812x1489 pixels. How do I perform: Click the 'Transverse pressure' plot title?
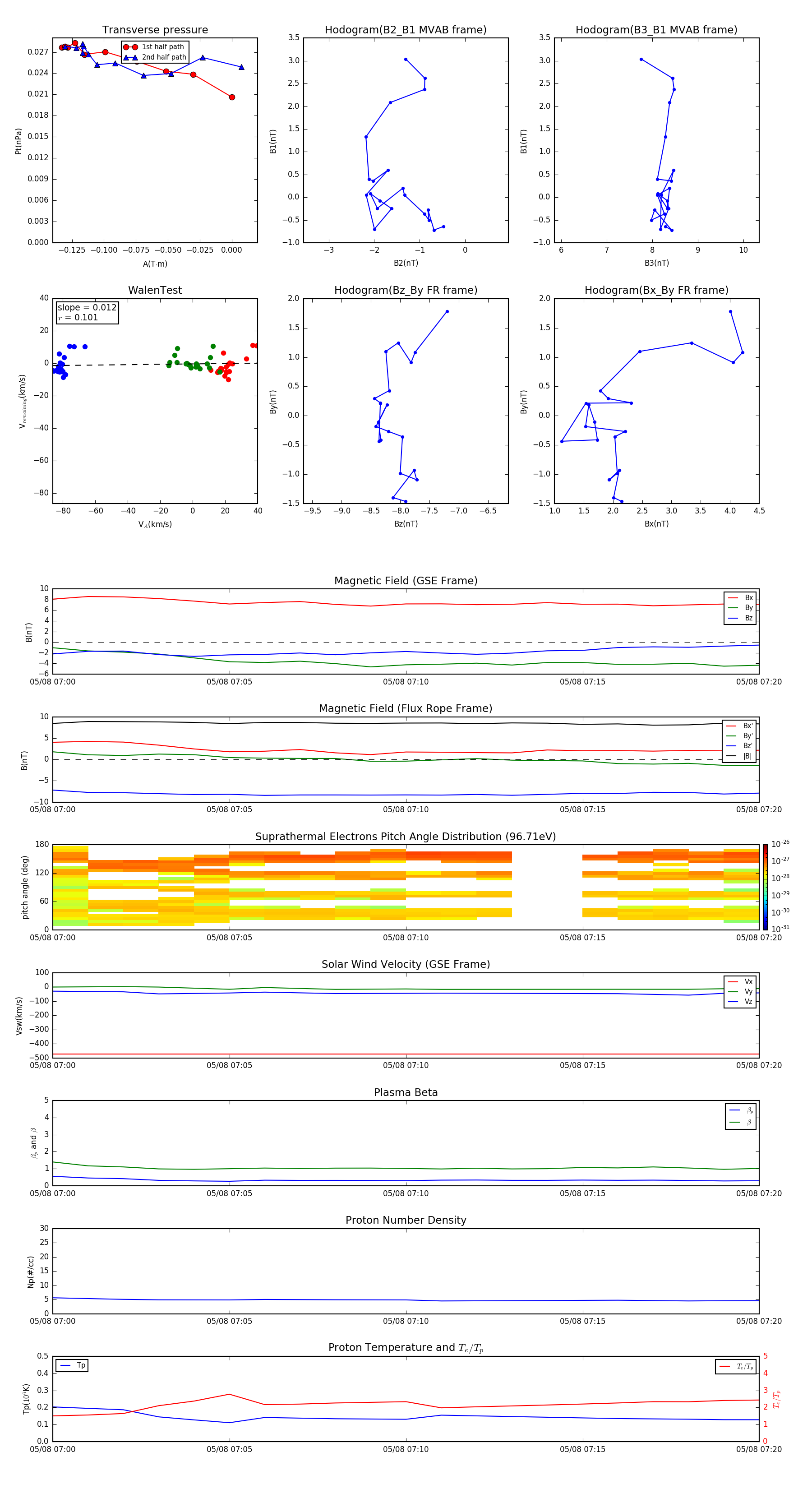[x=155, y=29]
